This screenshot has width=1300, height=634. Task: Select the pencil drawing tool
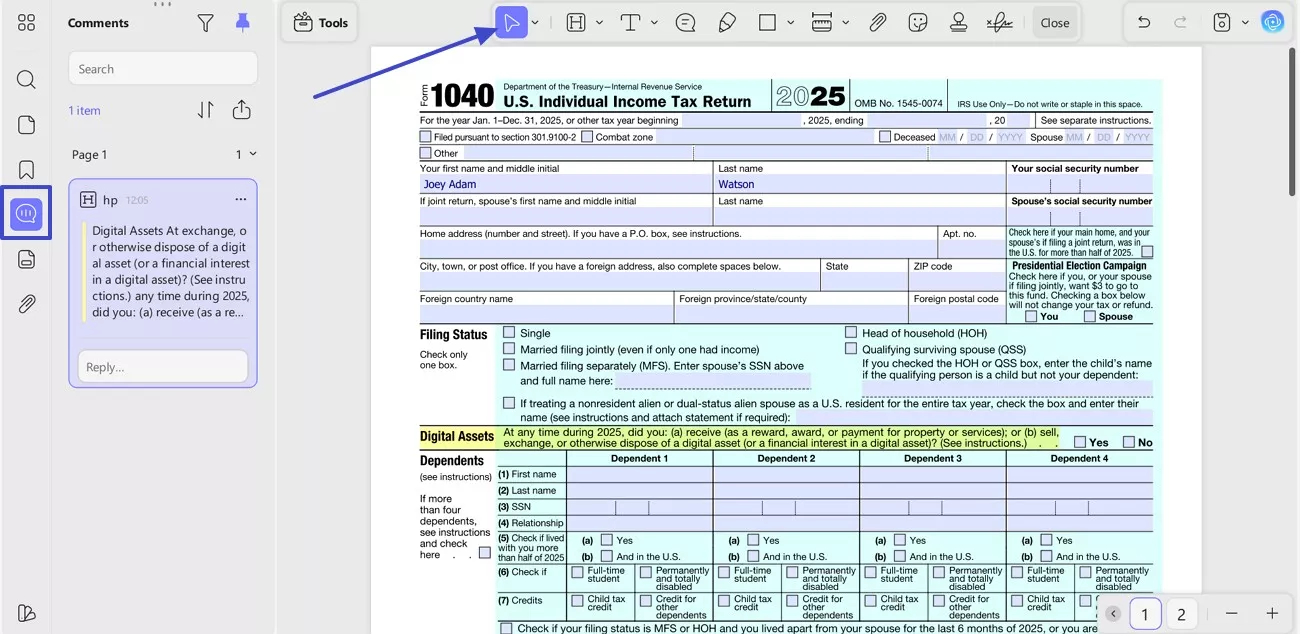click(727, 22)
